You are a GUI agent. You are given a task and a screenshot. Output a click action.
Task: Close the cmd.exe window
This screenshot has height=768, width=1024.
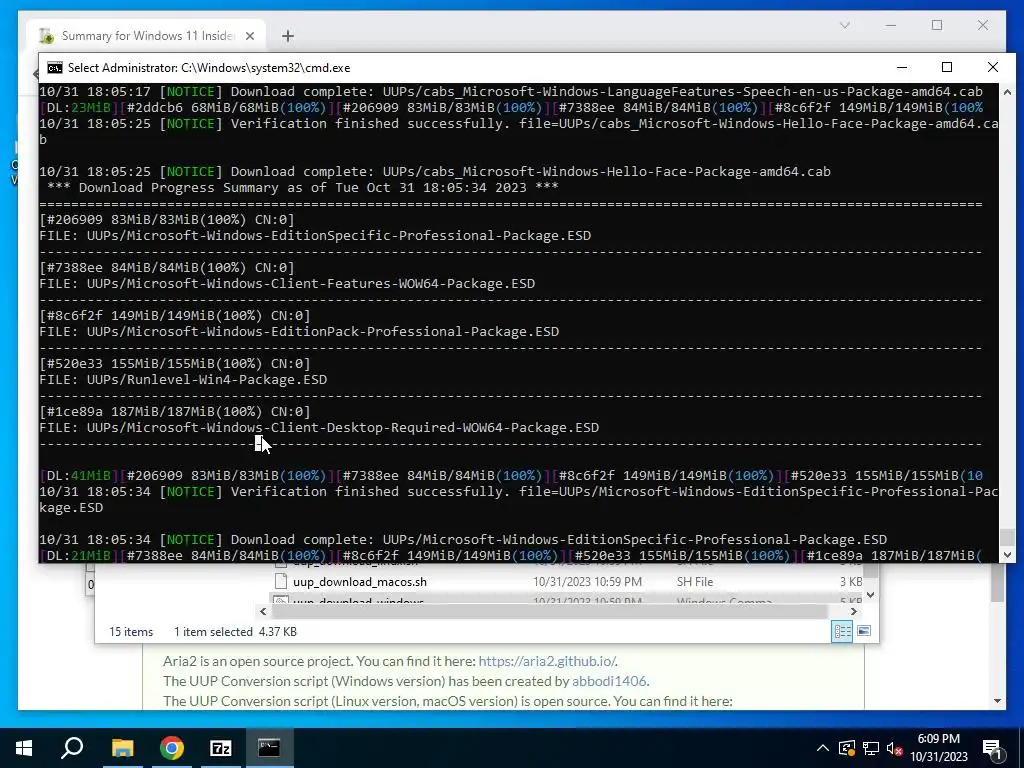click(993, 67)
